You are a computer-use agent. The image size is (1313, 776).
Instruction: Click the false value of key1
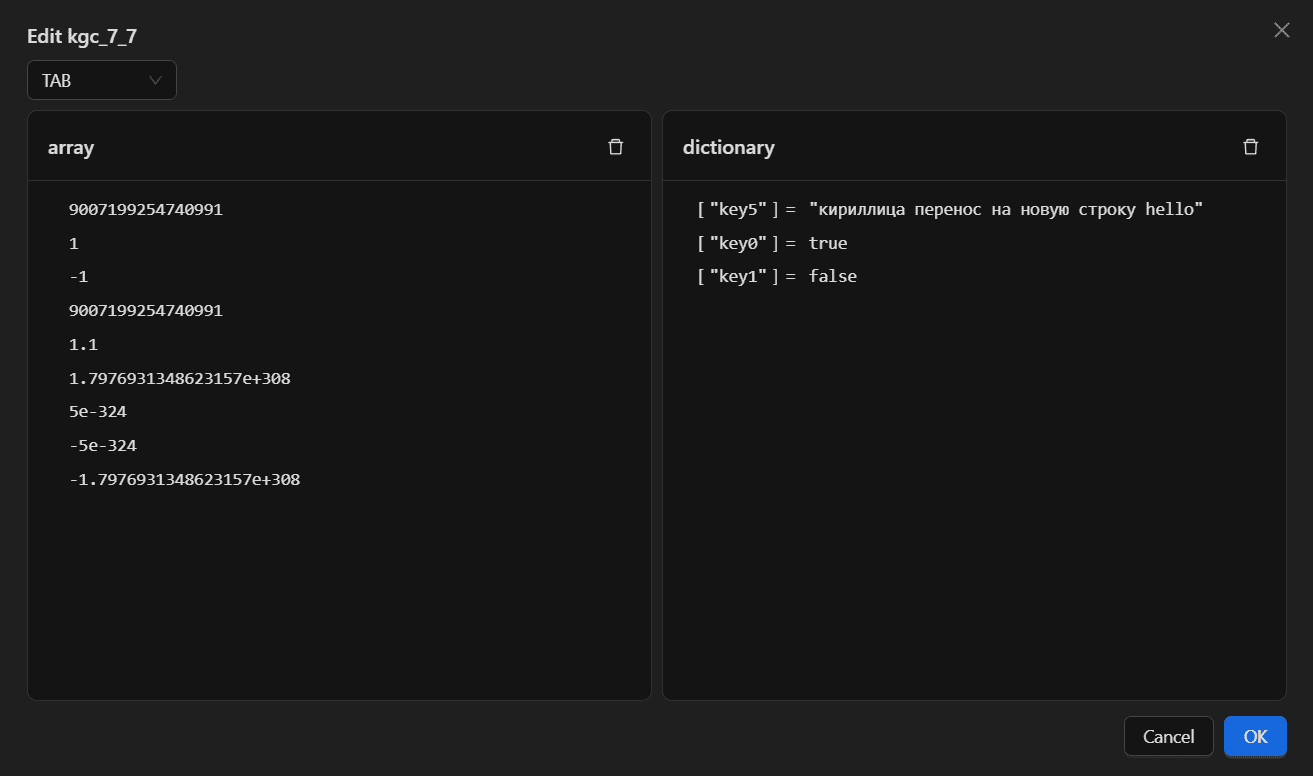pyautogui.click(x=832, y=276)
